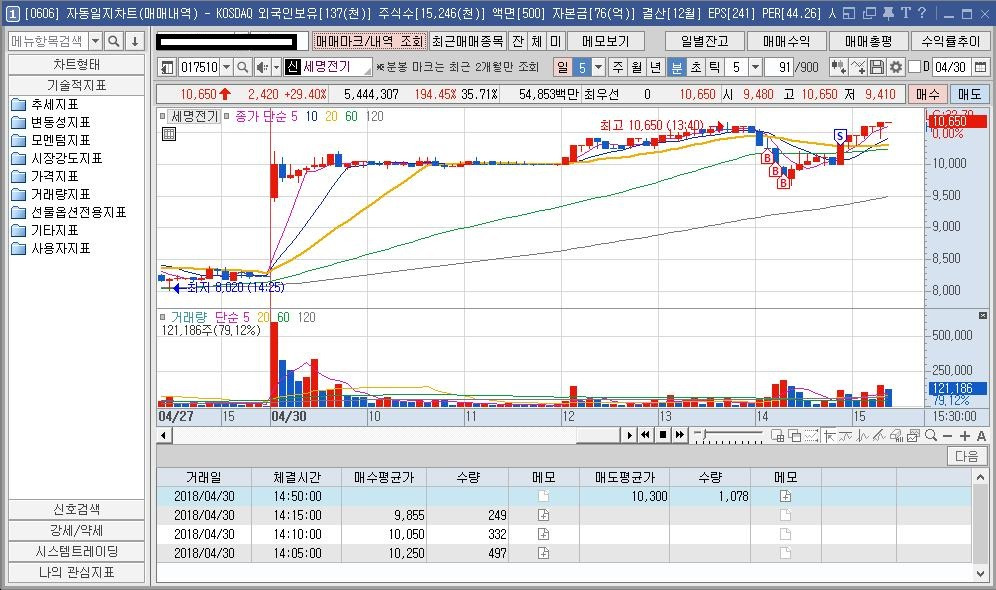Click the data grid icon below 세명전기 label
996x590 pixels.
[169, 134]
